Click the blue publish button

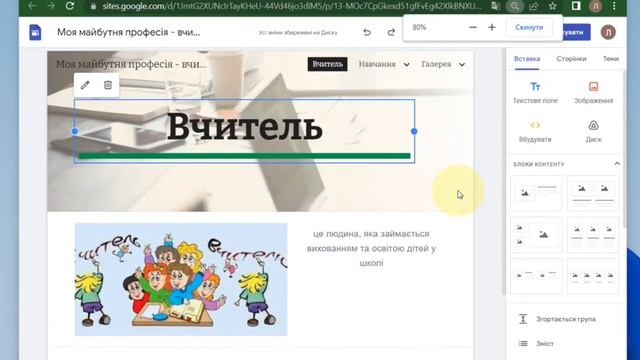(x=576, y=32)
